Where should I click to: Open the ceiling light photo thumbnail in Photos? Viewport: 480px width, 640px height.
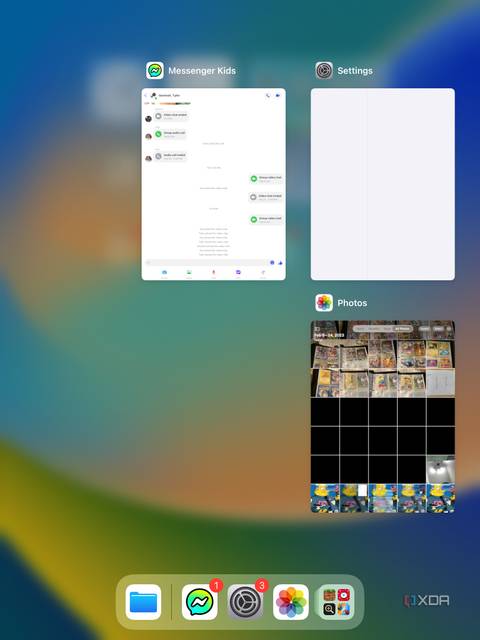pyautogui.click(x=440, y=469)
